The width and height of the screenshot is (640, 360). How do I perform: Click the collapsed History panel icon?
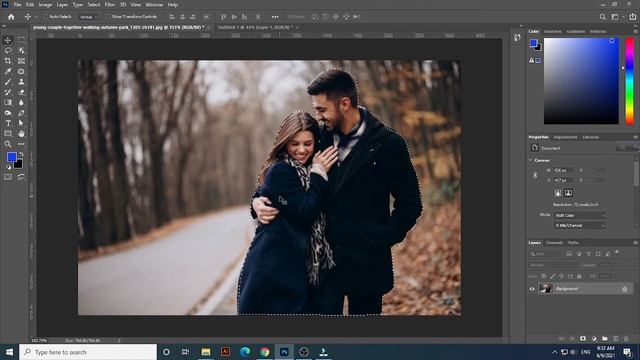point(517,38)
